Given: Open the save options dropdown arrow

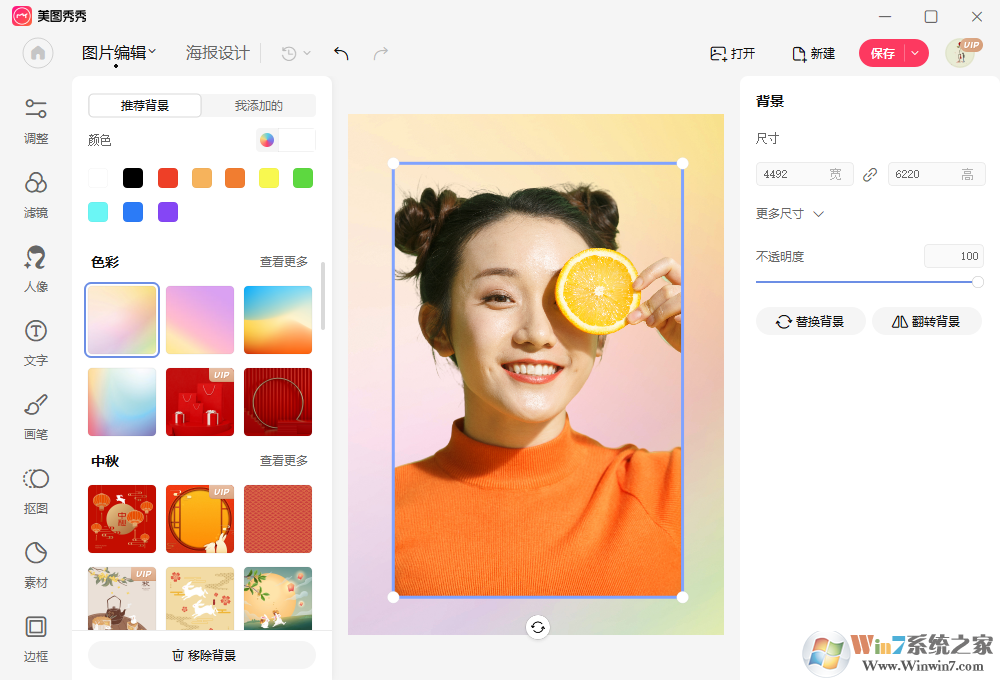Looking at the screenshot, I should pos(915,54).
